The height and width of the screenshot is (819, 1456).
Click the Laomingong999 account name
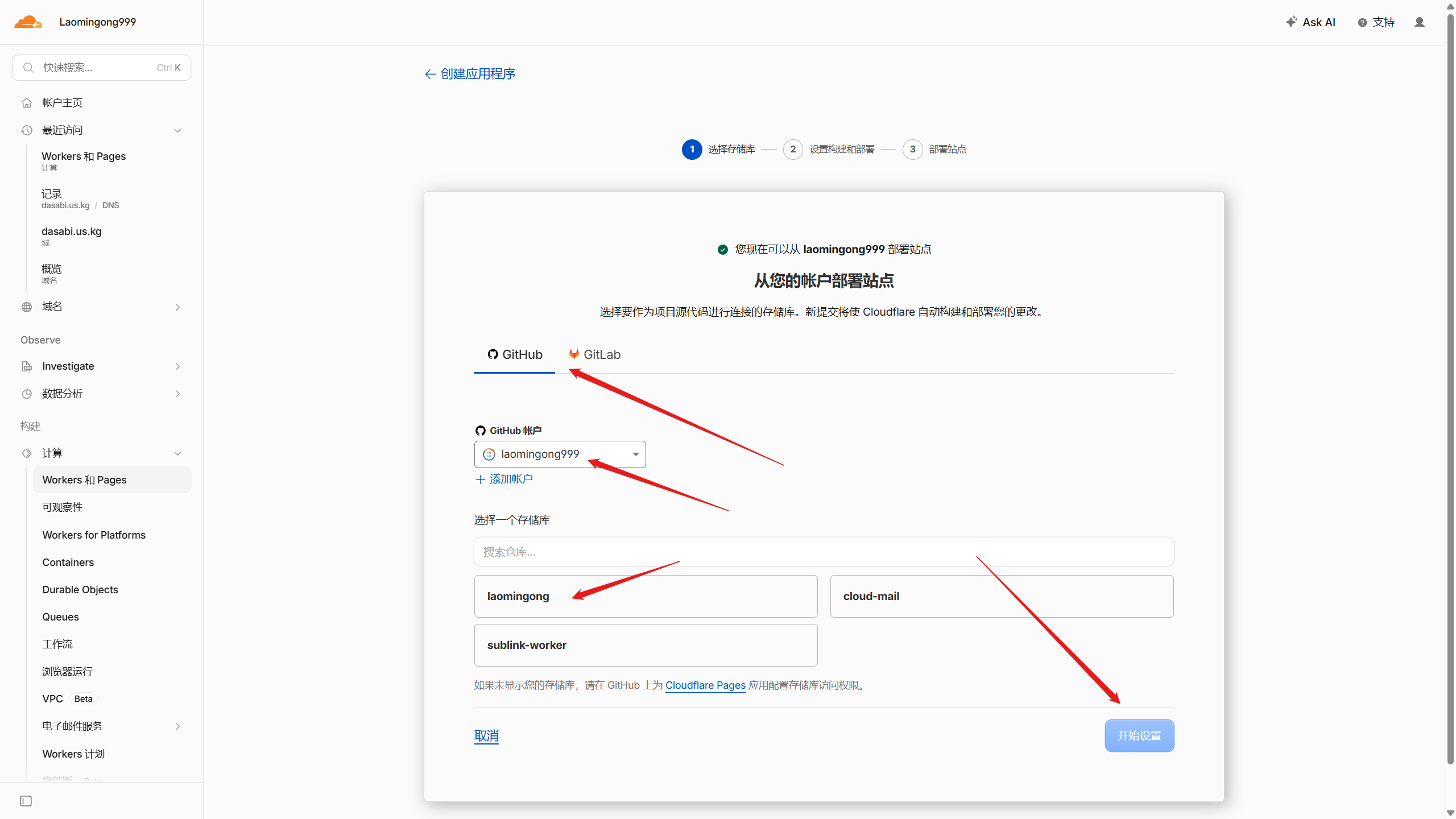(x=98, y=22)
